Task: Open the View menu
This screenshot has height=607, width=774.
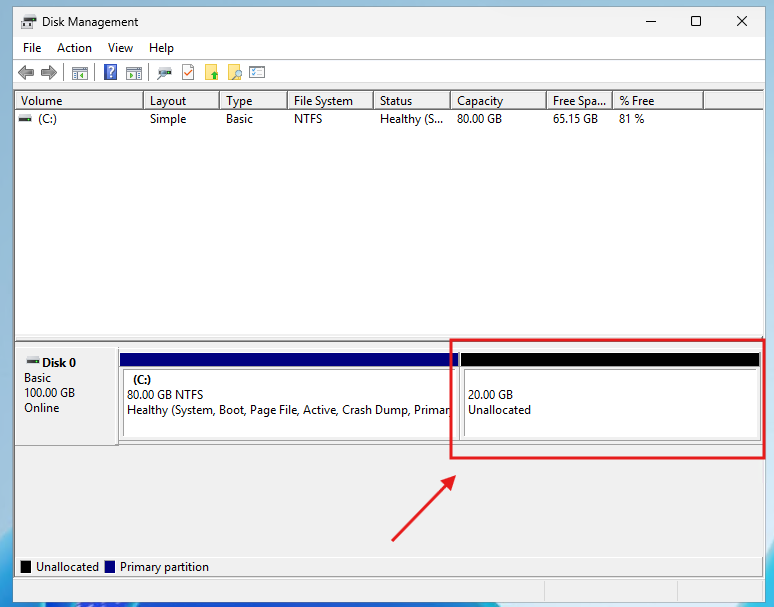Action: (120, 48)
